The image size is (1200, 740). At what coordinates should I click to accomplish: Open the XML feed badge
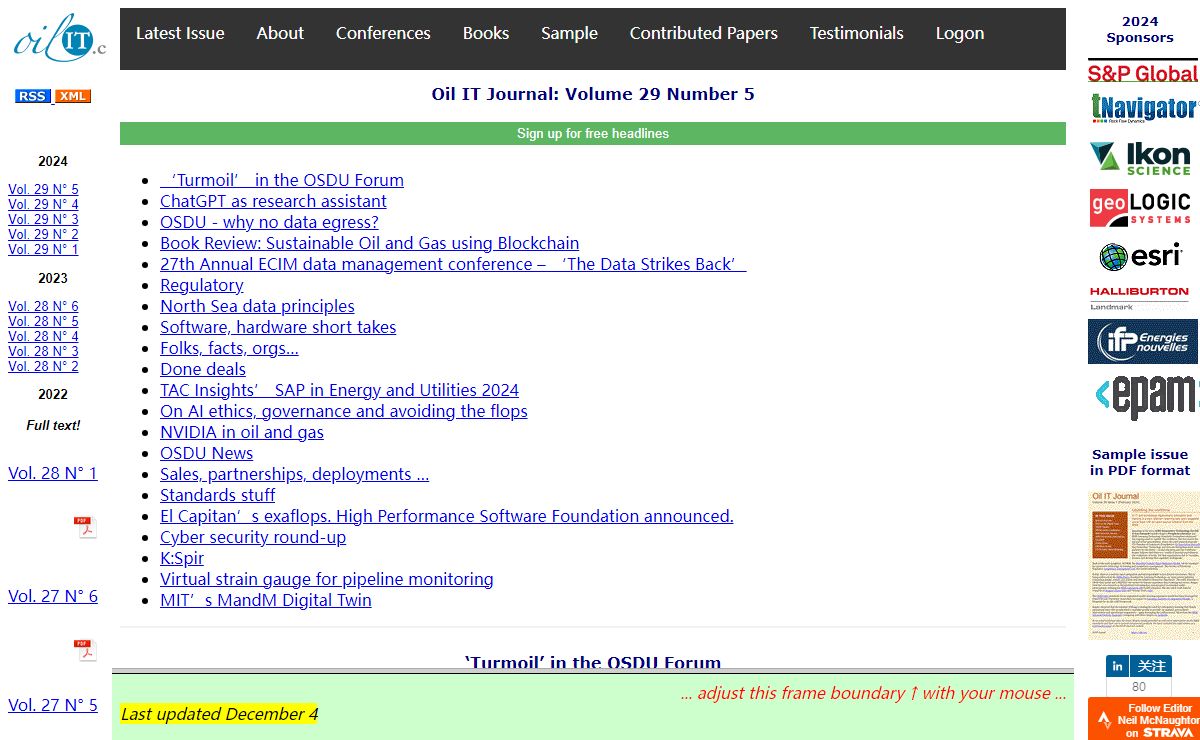[x=72, y=96]
